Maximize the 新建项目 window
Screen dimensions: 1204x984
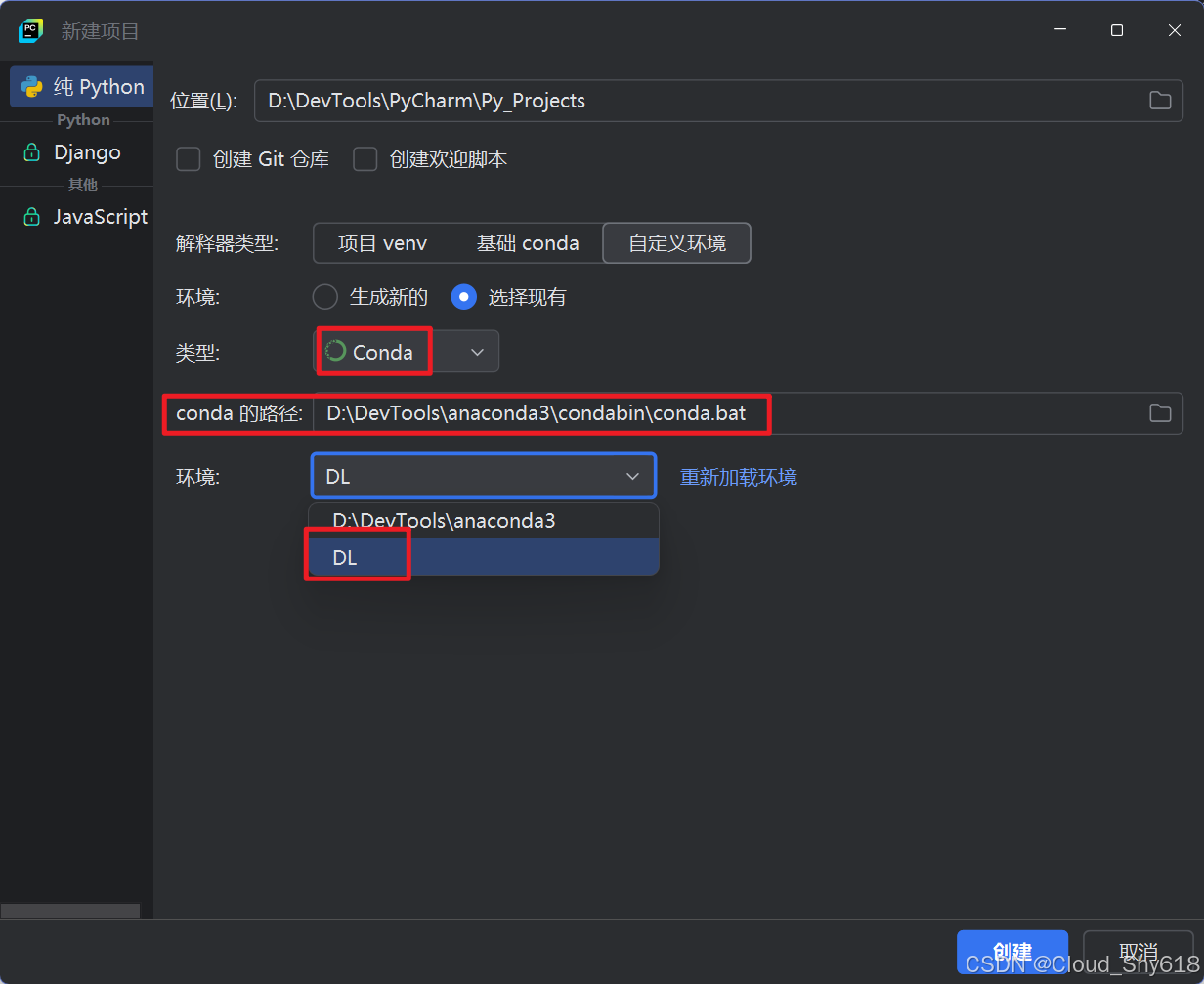(x=1117, y=30)
